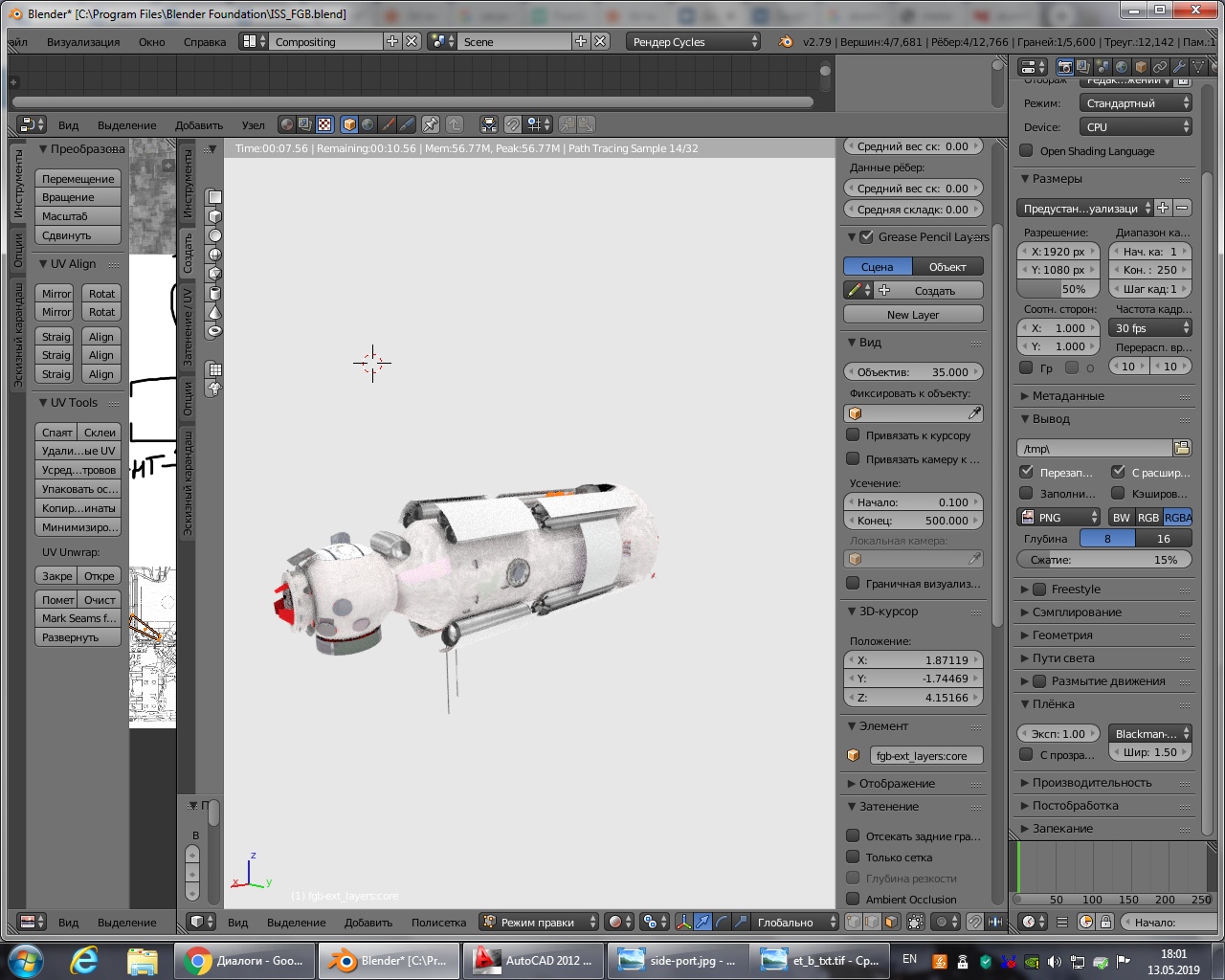Open the Справка menu in the top bar
This screenshot has height=980, width=1225.
(205, 41)
